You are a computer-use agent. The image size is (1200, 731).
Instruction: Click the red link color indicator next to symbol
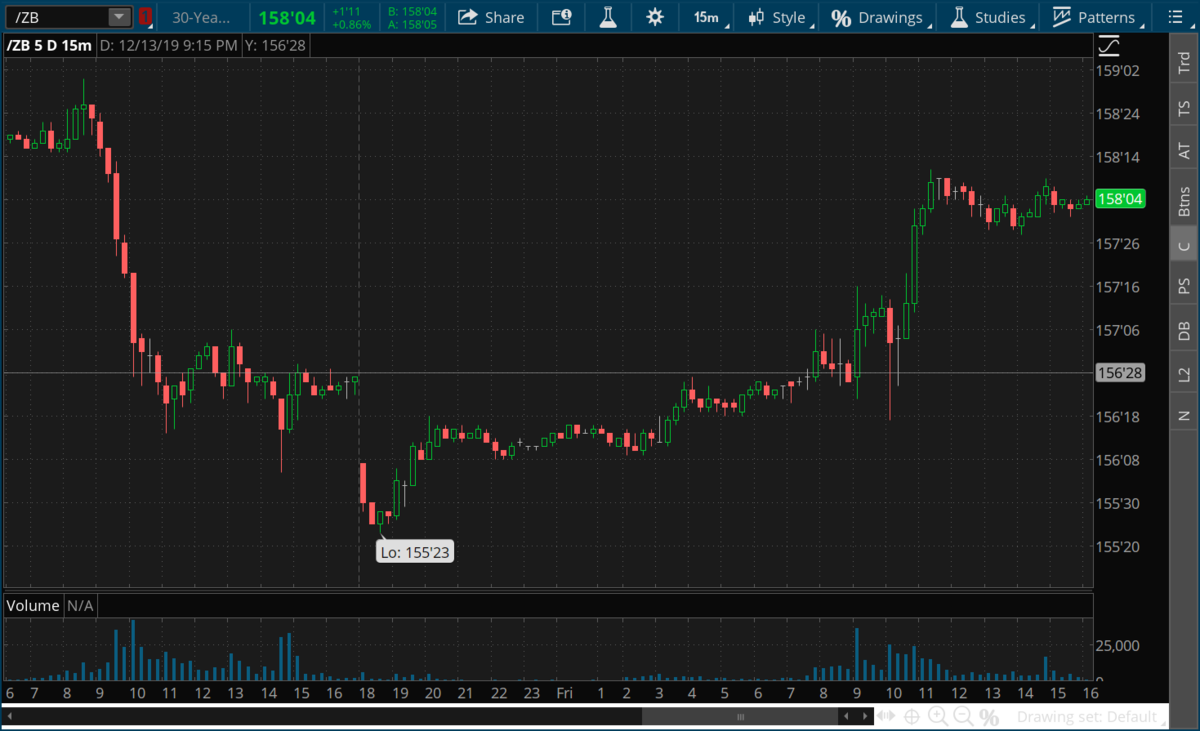coord(145,17)
